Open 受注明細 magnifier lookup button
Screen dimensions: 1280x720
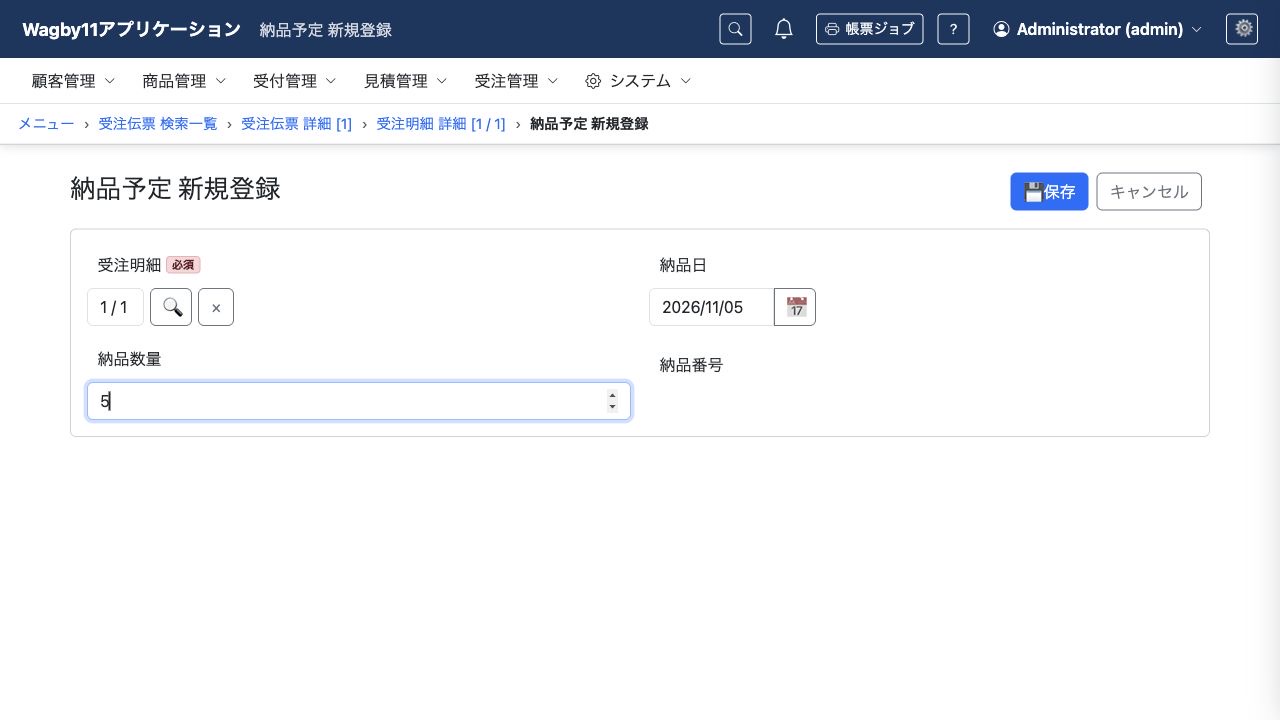click(x=171, y=307)
